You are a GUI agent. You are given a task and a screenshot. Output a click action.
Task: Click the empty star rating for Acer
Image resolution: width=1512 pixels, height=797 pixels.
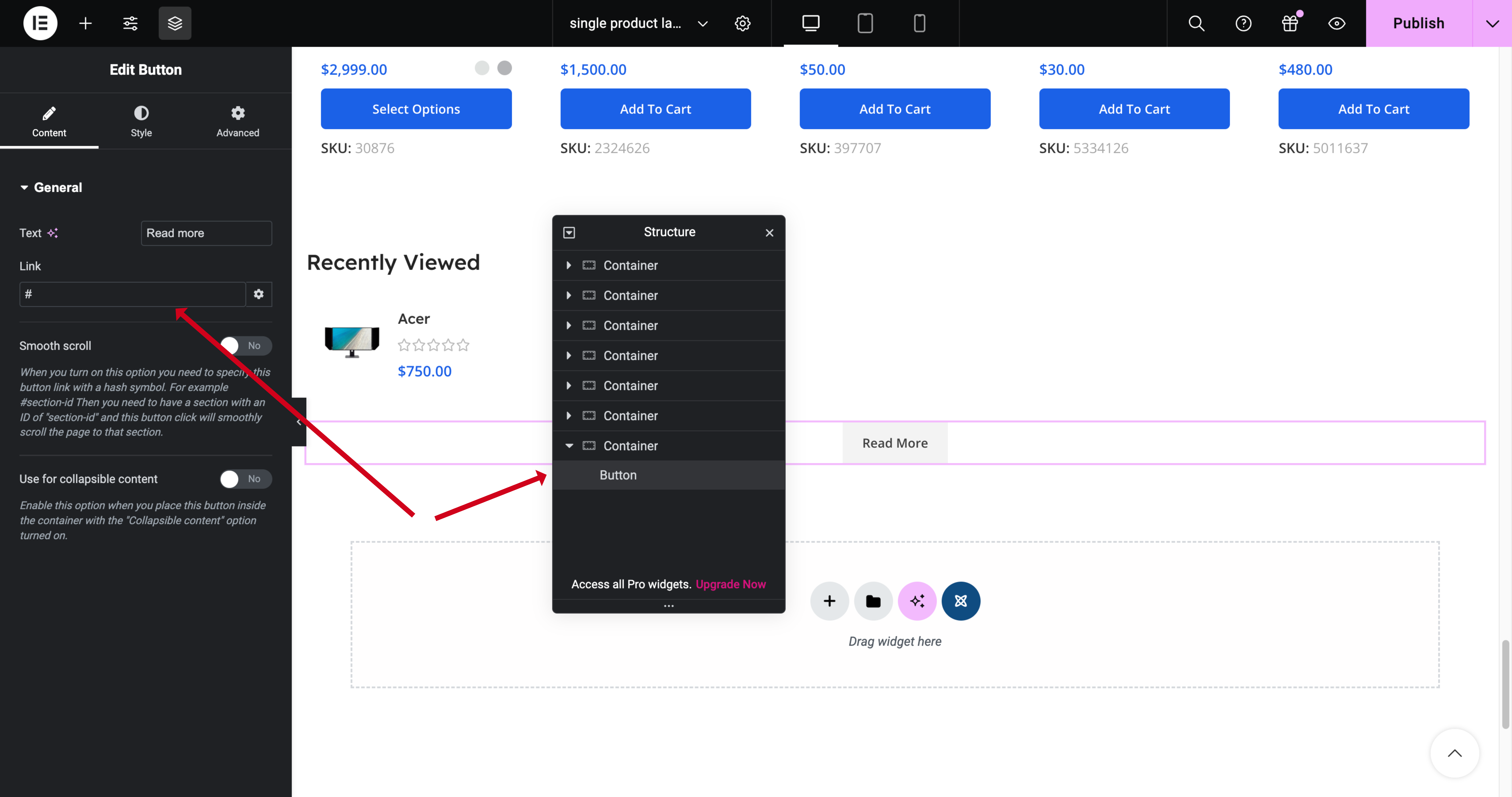point(434,345)
